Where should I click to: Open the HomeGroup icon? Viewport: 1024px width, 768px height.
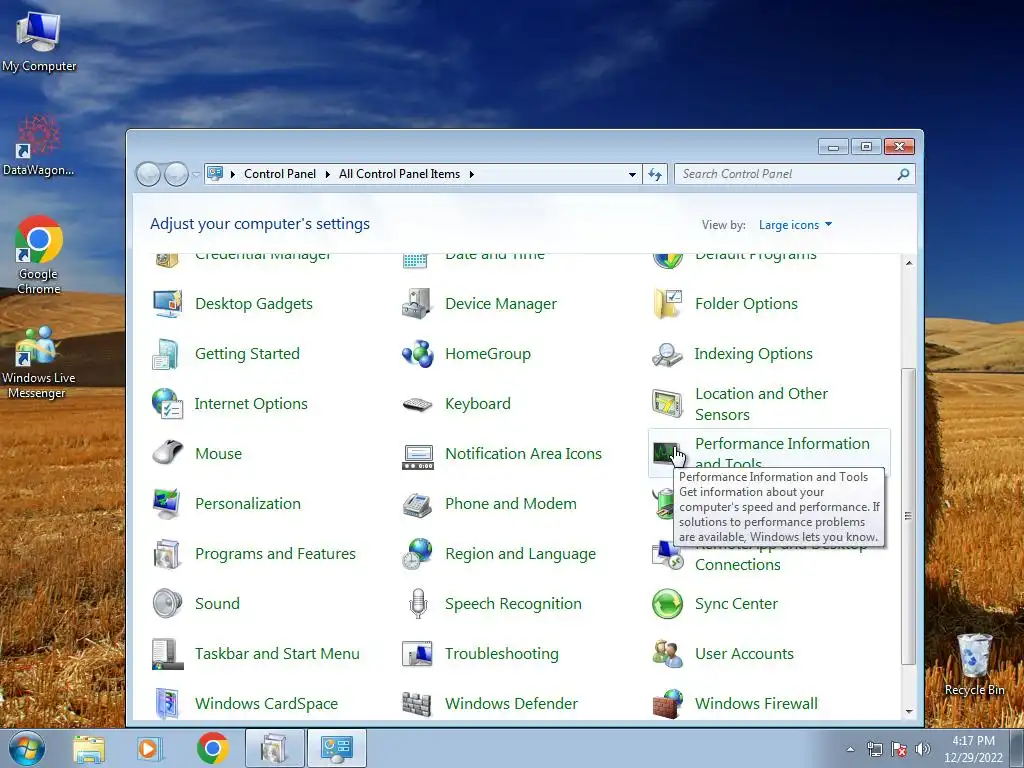pyautogui.click(x=417, y=354)
